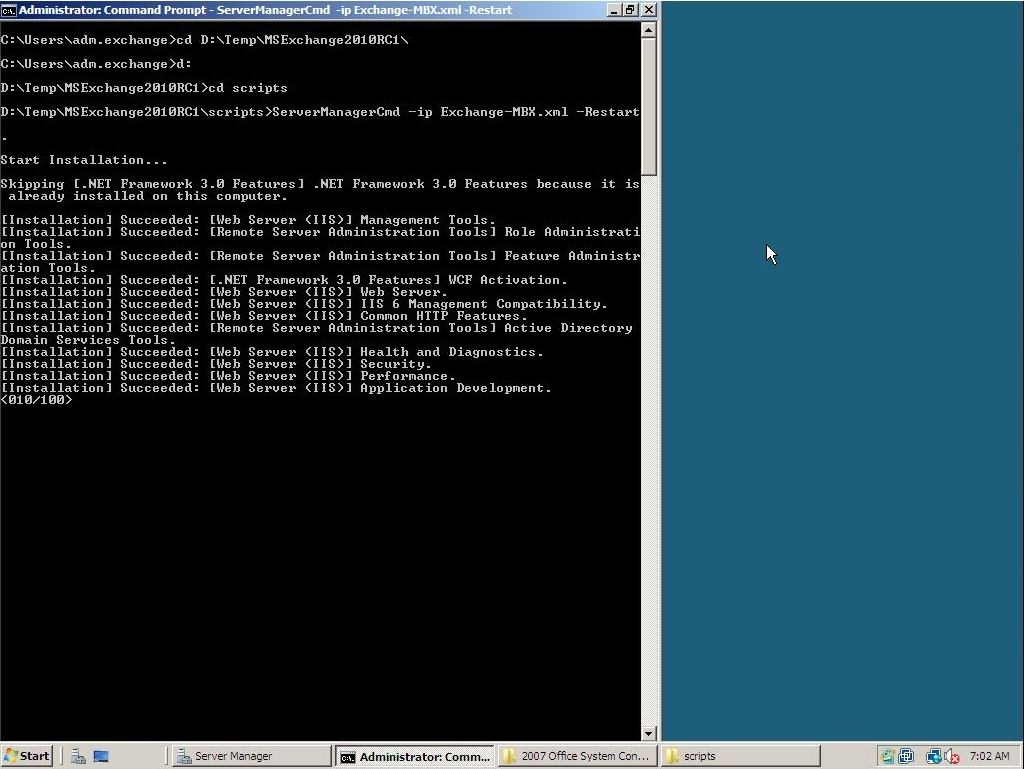Screen dimensions: 1024x769
Task: Switch to Server Manager taskbar button
Action: coord(251,756)
